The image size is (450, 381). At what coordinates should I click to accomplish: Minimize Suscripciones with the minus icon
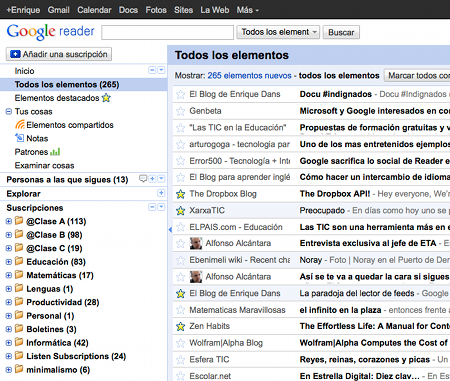tap(152, 207)
